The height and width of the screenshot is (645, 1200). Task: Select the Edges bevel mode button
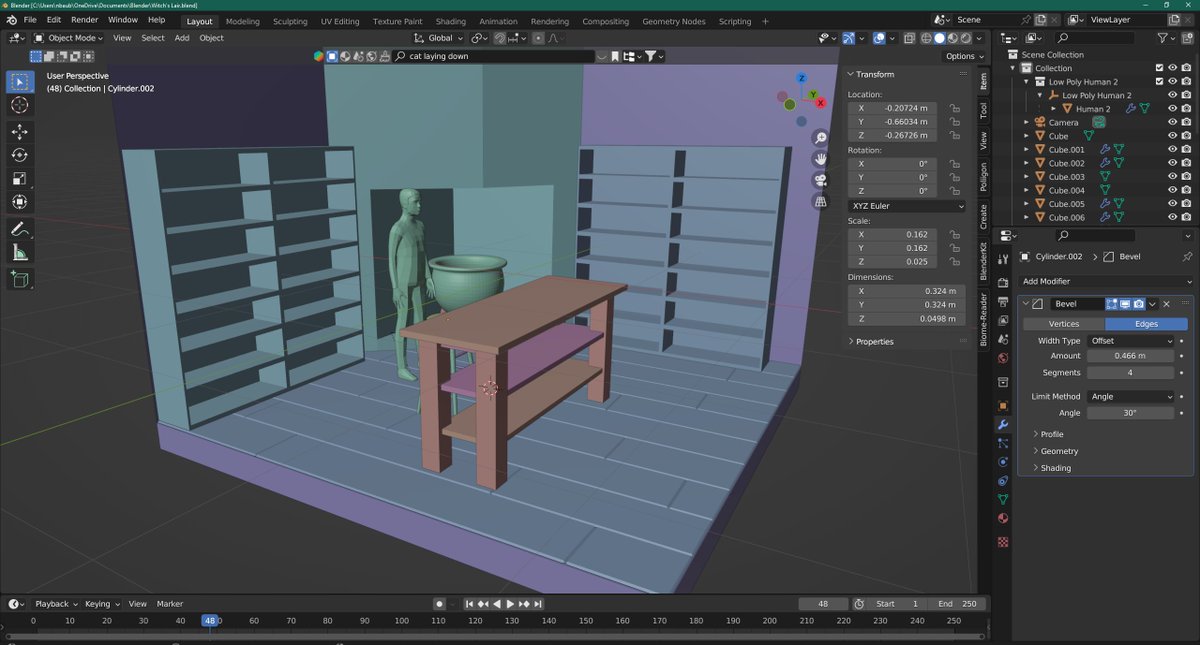(1146, 324)
